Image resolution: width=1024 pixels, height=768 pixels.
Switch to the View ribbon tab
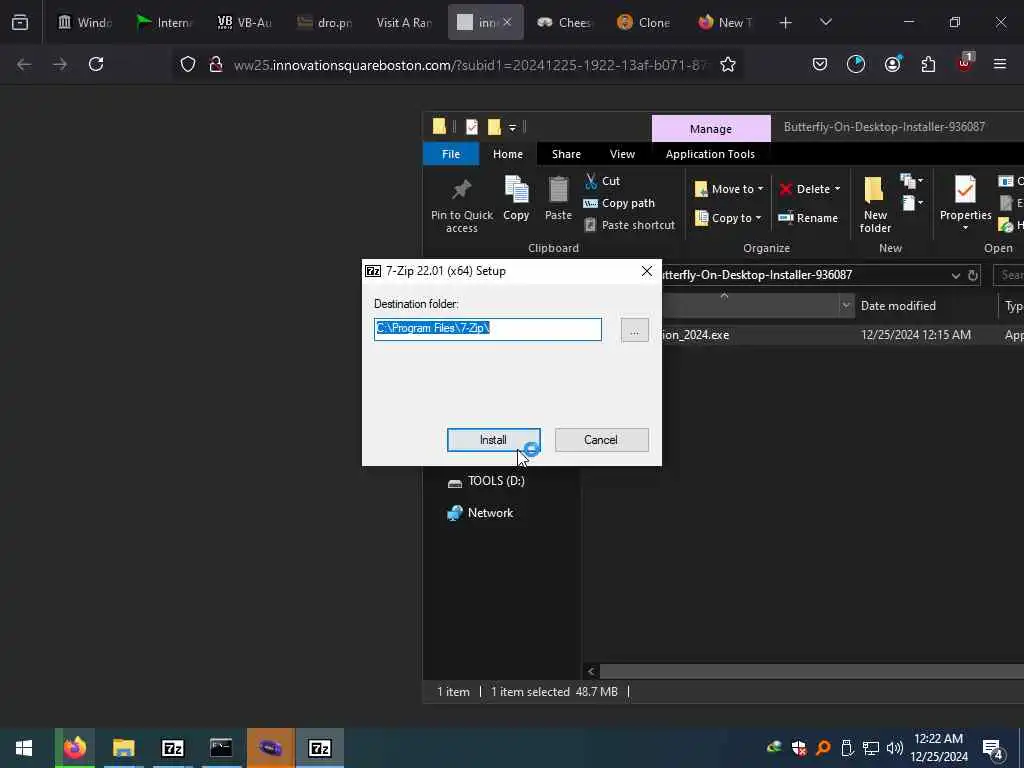point(622,154)
